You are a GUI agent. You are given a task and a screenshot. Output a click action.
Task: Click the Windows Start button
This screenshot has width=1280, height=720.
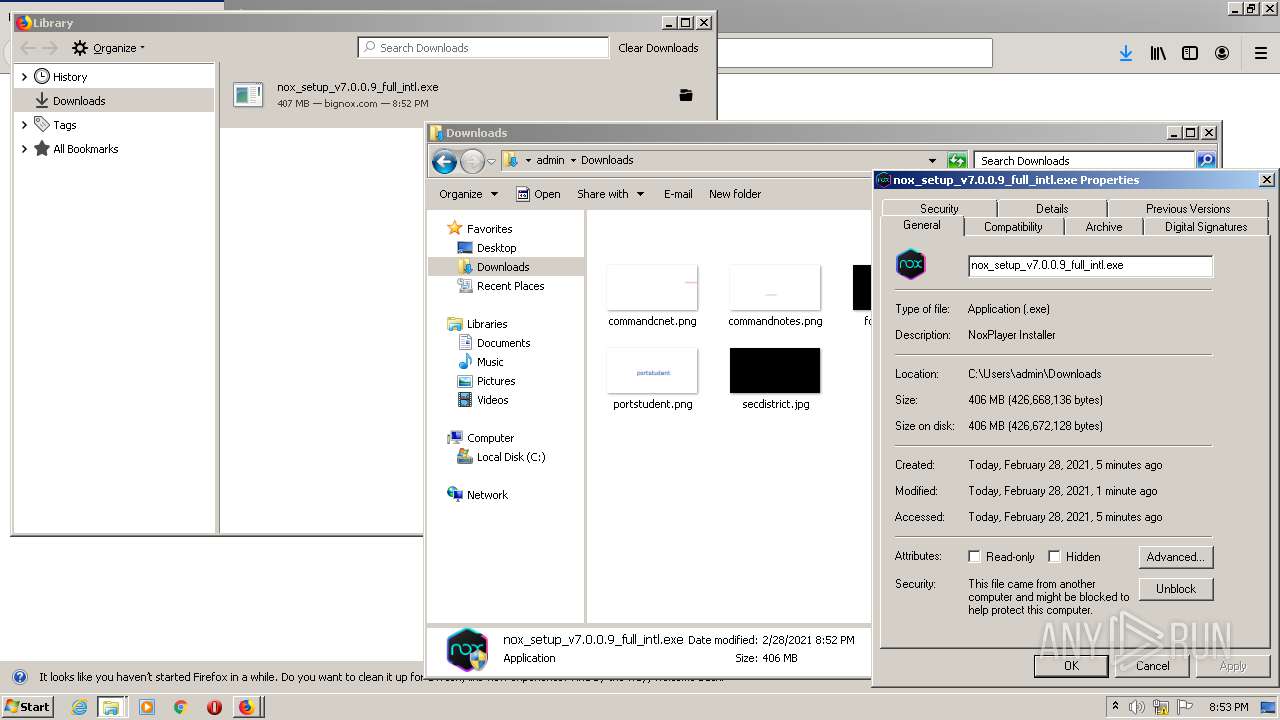(x=27, y=707)
